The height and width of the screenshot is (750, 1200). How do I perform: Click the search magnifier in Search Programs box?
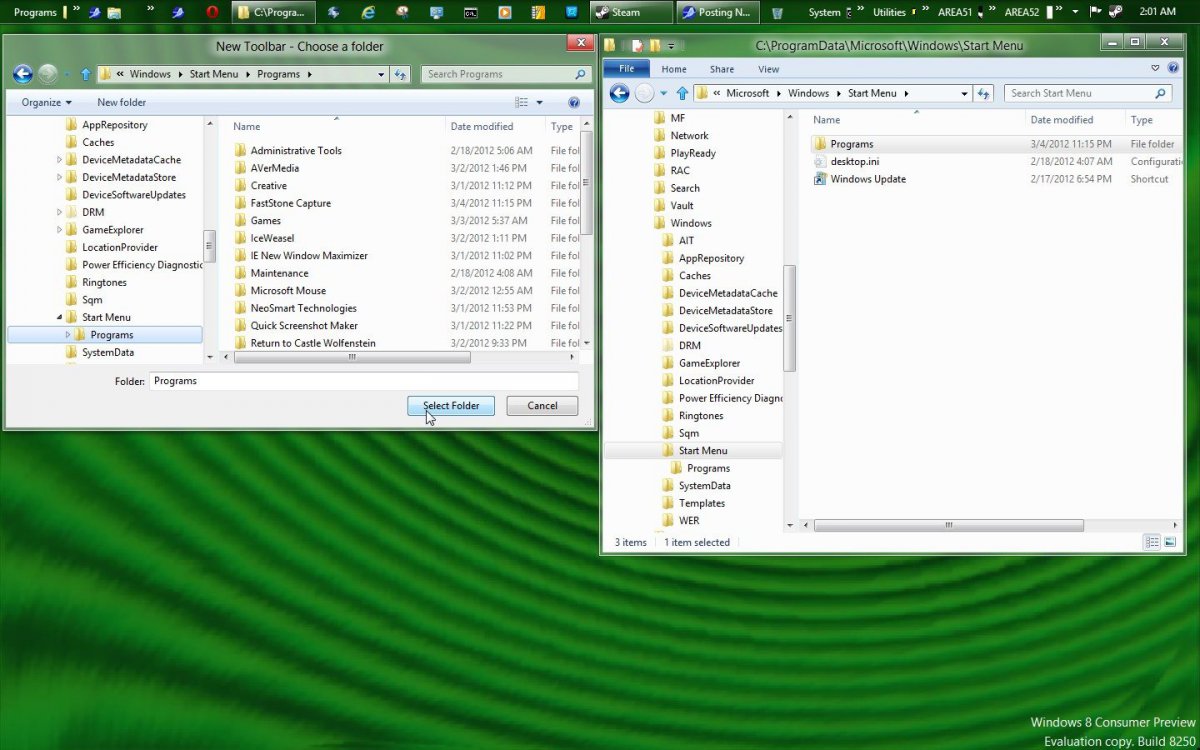tap(580, 74)
